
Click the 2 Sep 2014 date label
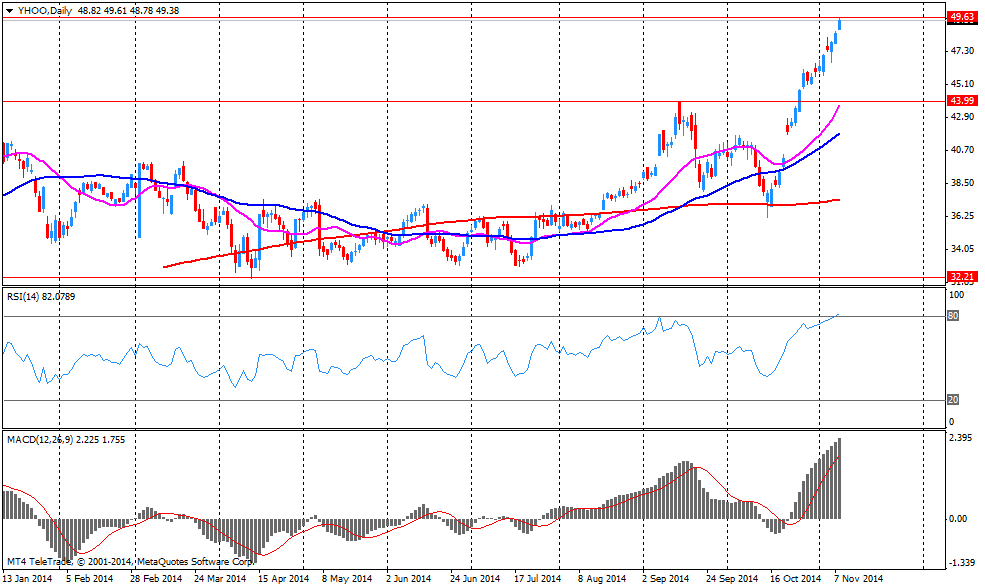pyautogui.click(x=666, y=579)
